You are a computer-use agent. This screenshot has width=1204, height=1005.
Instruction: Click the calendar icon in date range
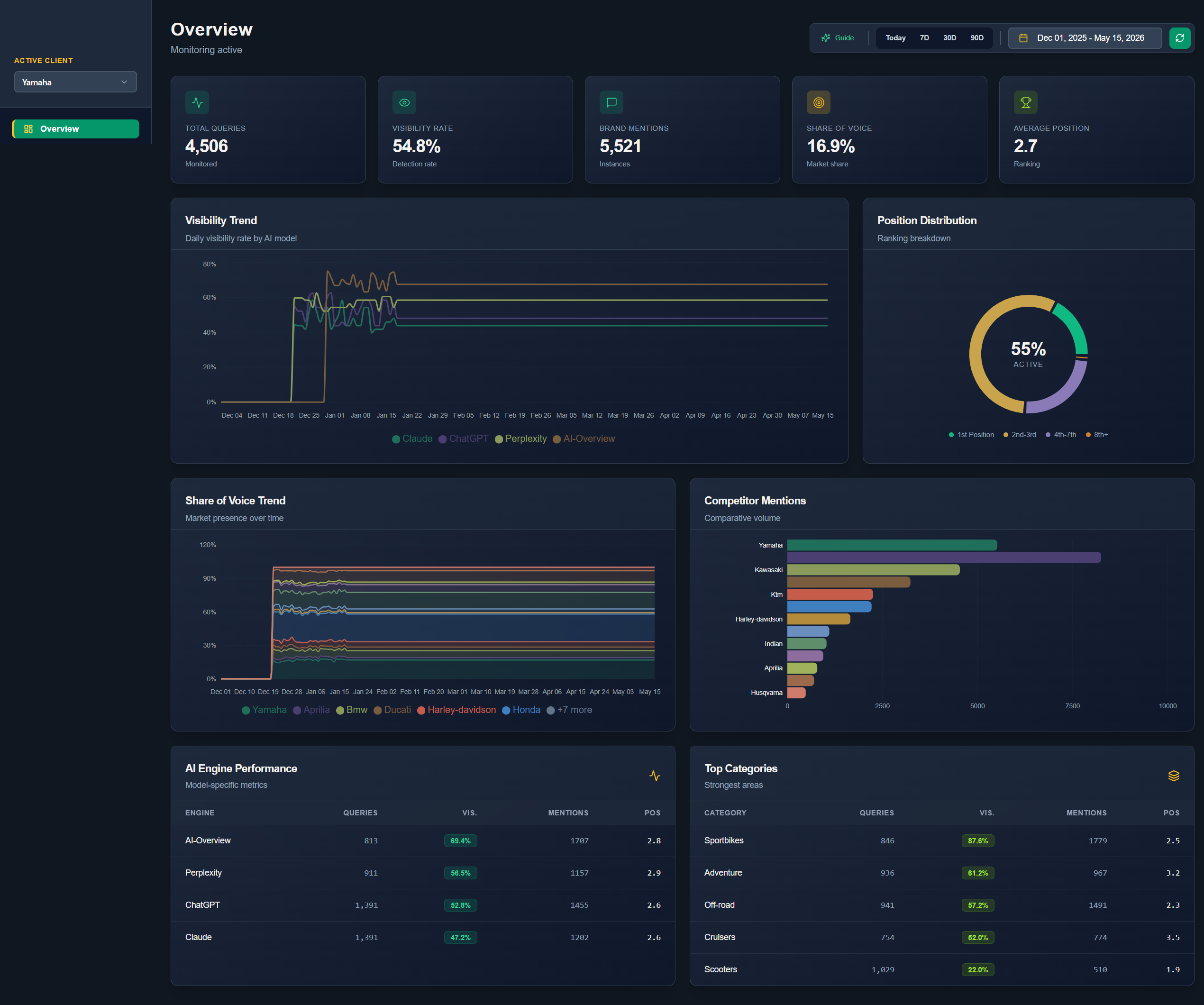(1023, 38)
